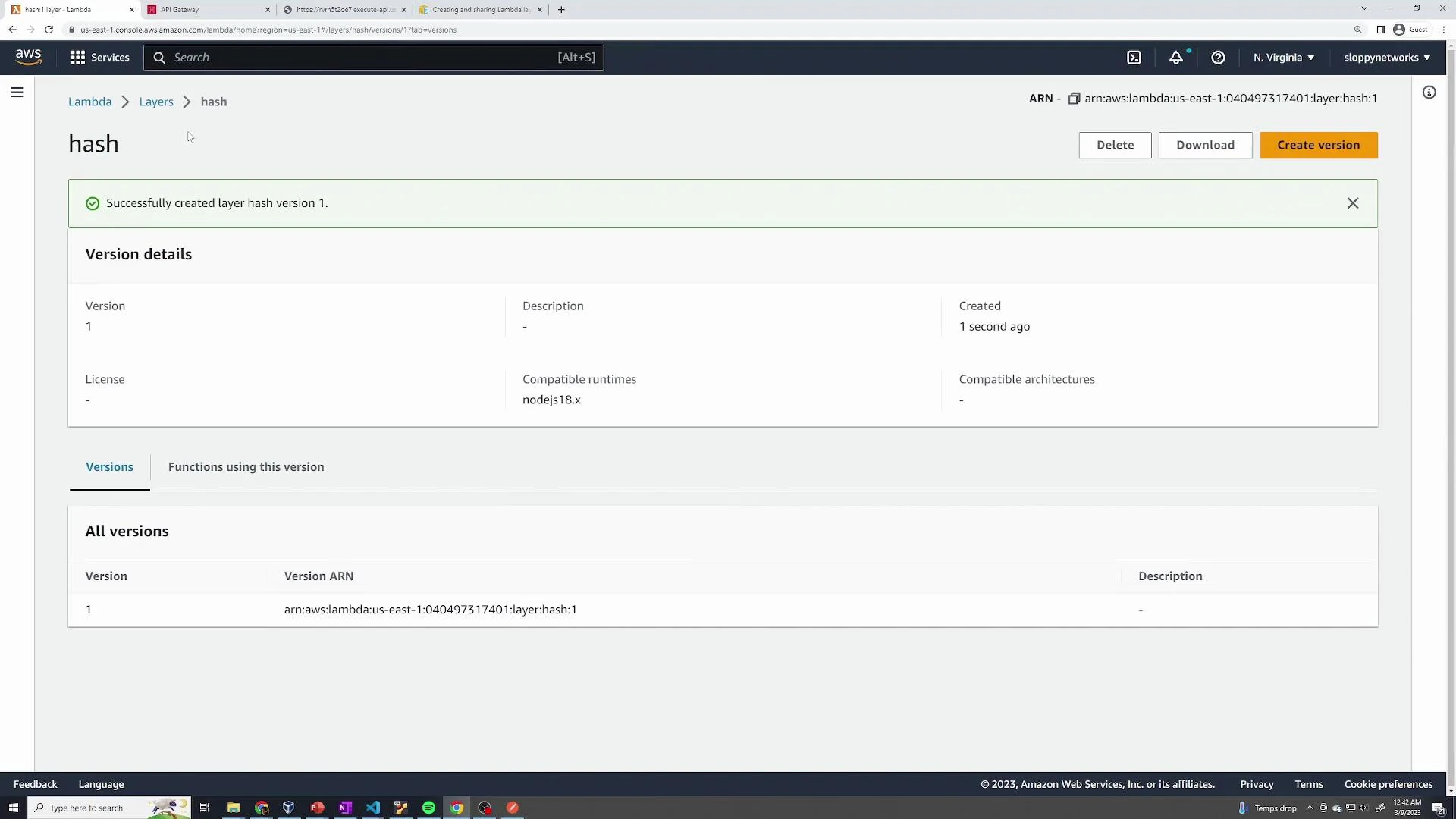Image resolution: width=1456 pixels, height=819 pixels.
Task: Open the sloppynetworks account dropdown
Action: point(1386,57)
